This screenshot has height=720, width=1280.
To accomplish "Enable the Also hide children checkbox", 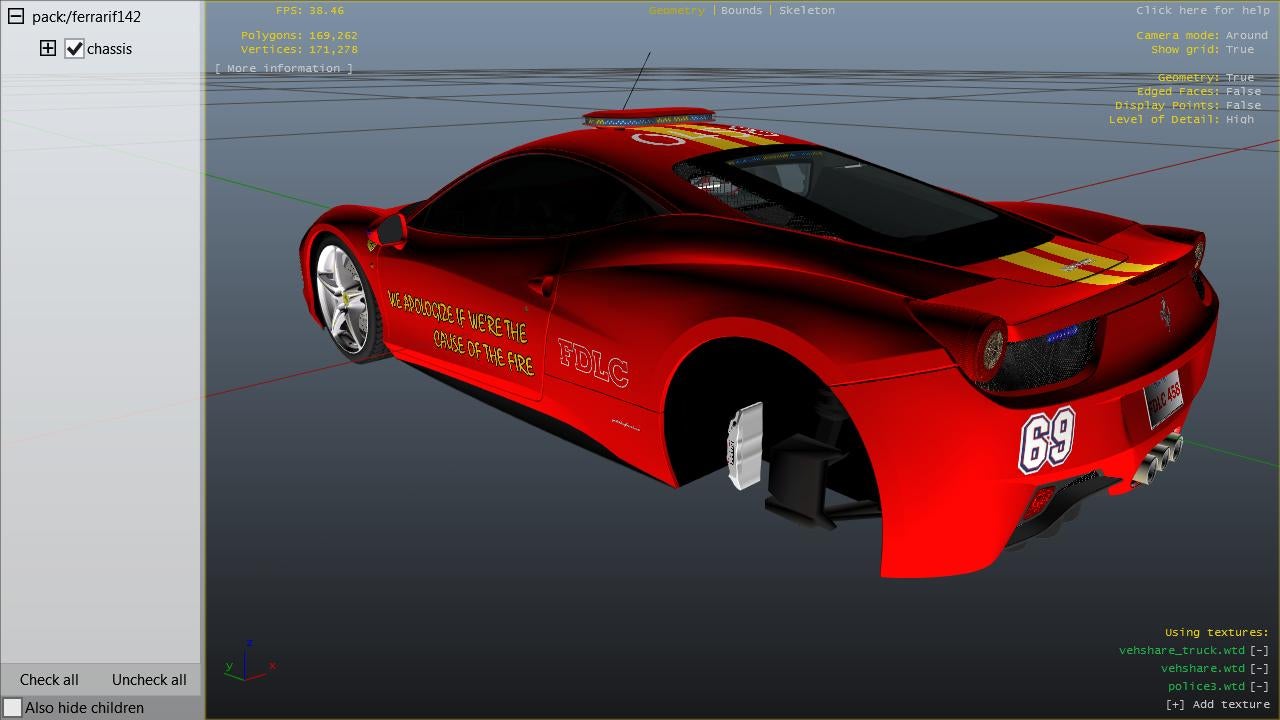I will pyautogui.click(x=12, y=707).
